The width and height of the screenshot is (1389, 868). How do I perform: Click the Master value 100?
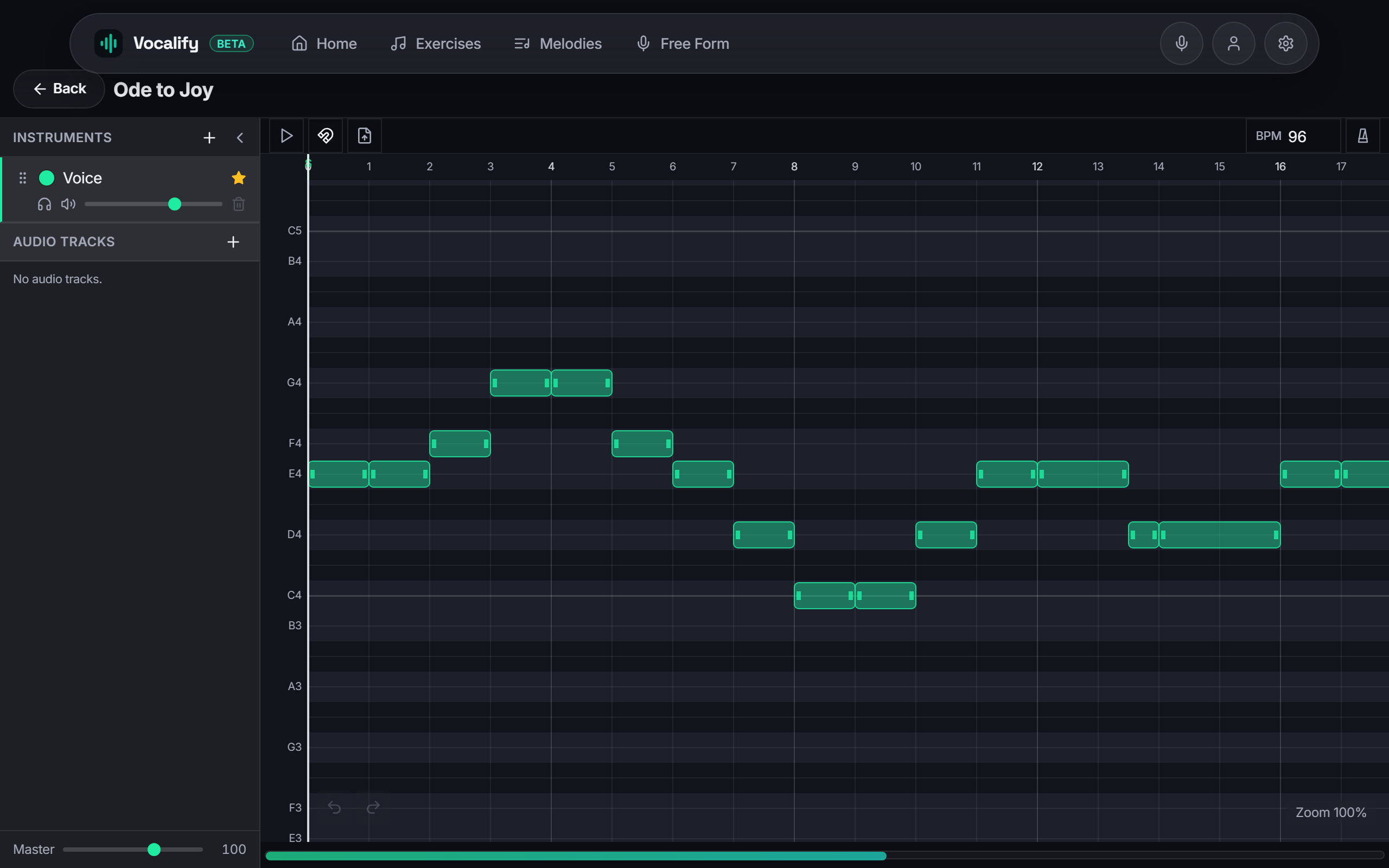click(x=234, y=849)
